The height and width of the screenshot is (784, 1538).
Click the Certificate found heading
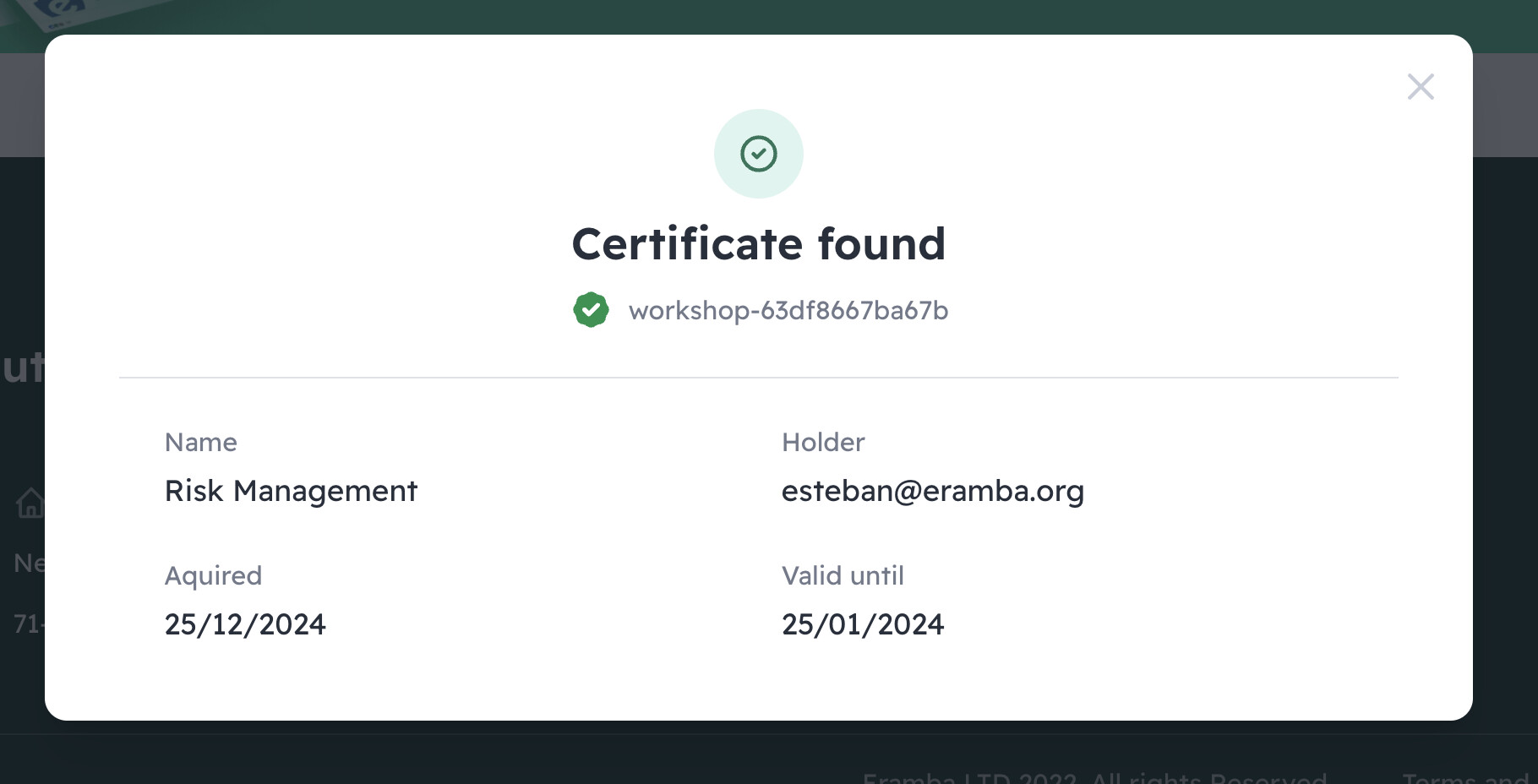pyautogui.click(x=759, y=244)
